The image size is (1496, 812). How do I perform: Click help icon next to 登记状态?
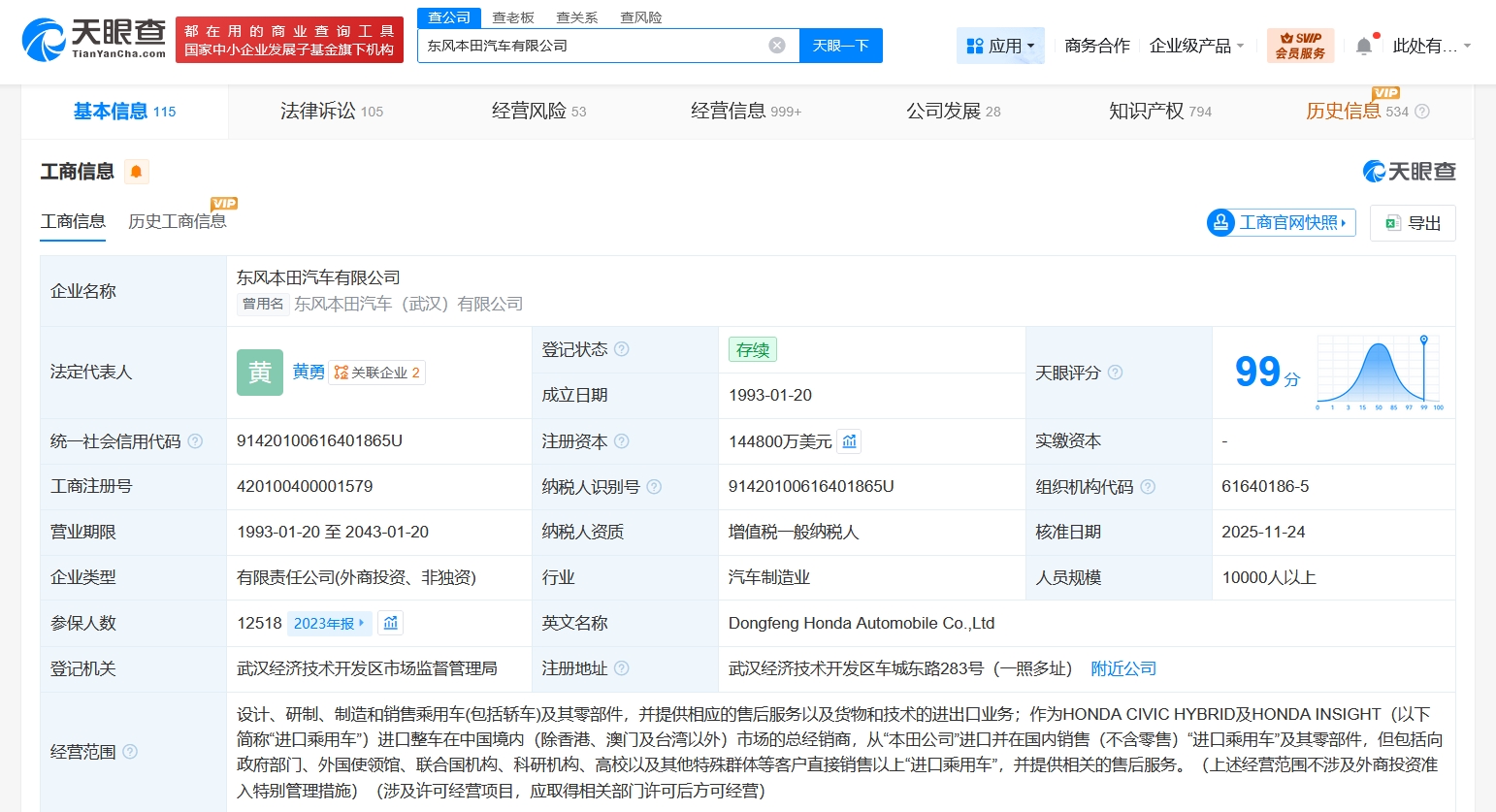tap(622, 349)
